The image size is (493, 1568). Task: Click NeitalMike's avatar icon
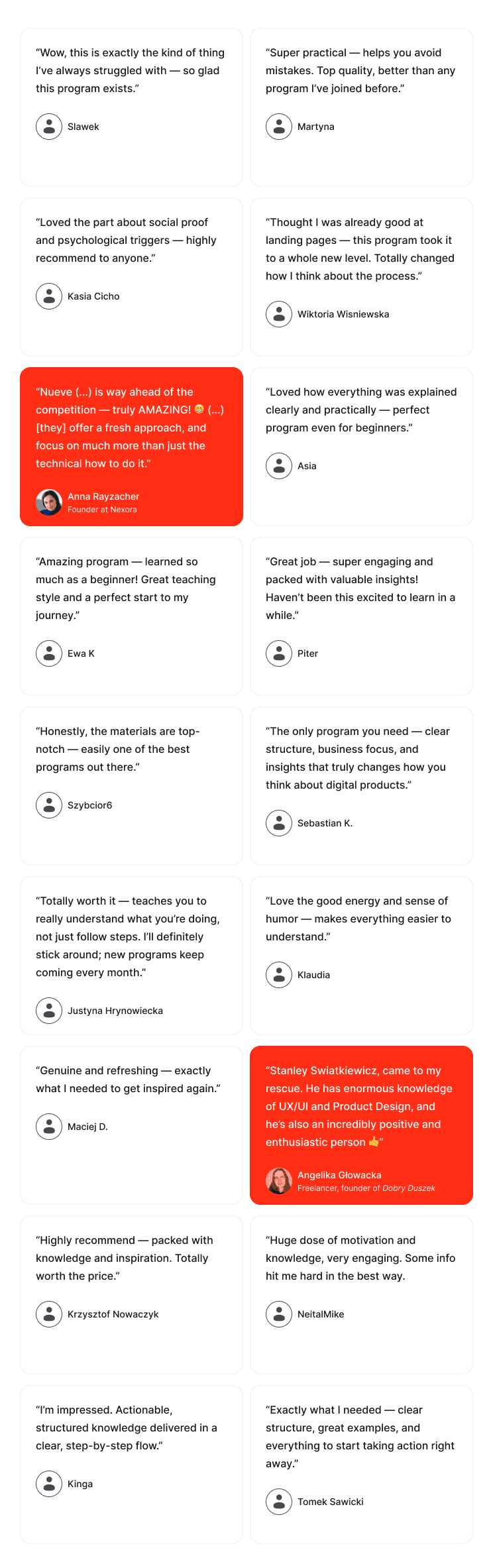click(279, 1314)
